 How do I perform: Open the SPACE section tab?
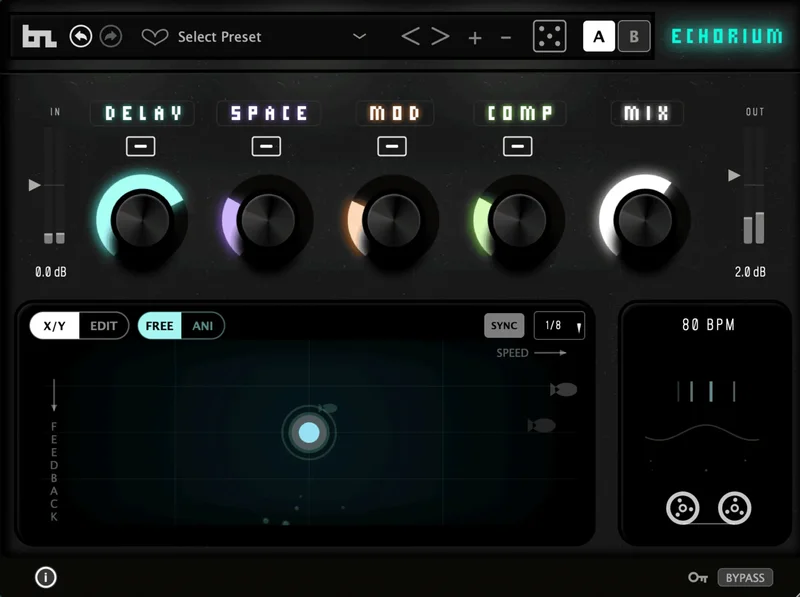point(269,113)
